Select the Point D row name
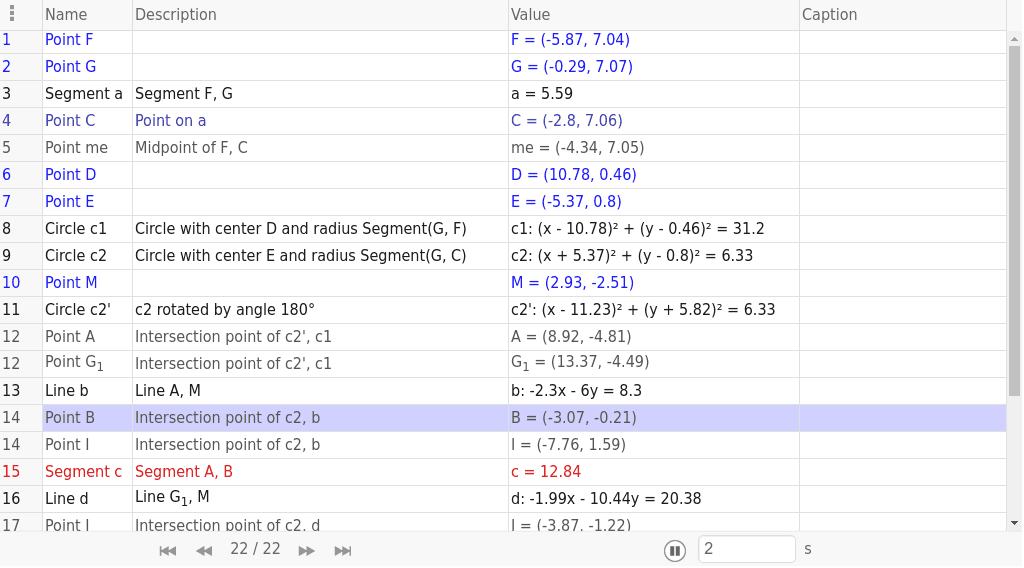The height and width of the screenshot is (568, 1024). click(x=71, y=175)
